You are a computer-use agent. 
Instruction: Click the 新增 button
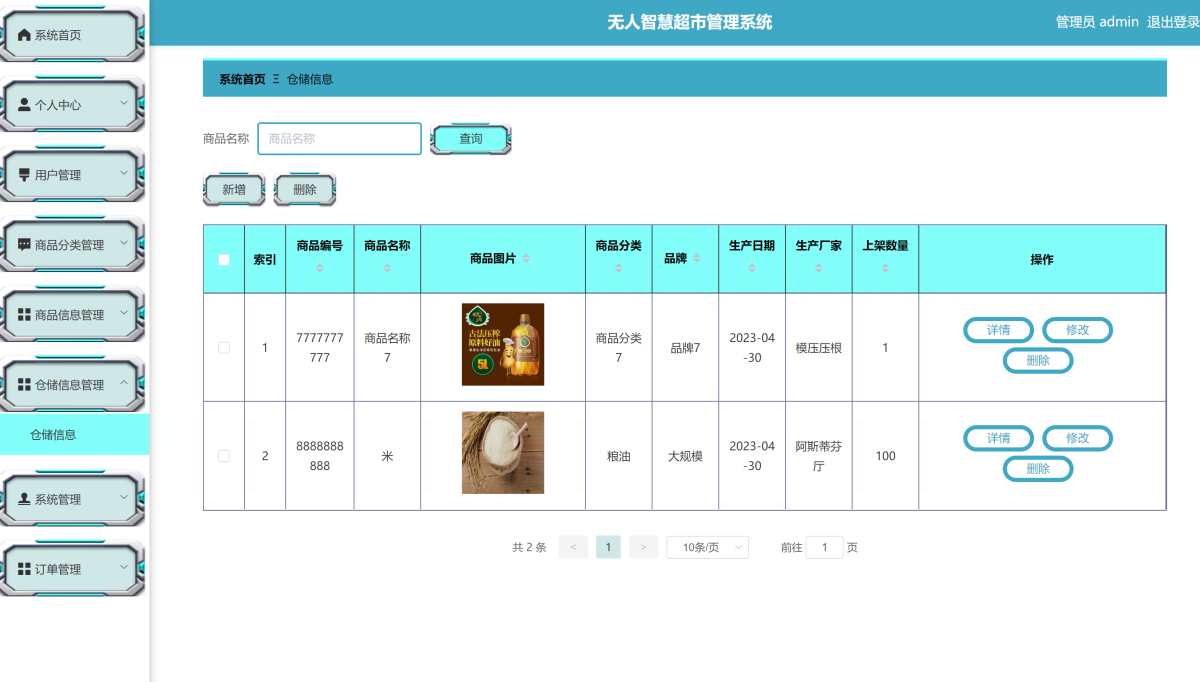coord(234,189)
